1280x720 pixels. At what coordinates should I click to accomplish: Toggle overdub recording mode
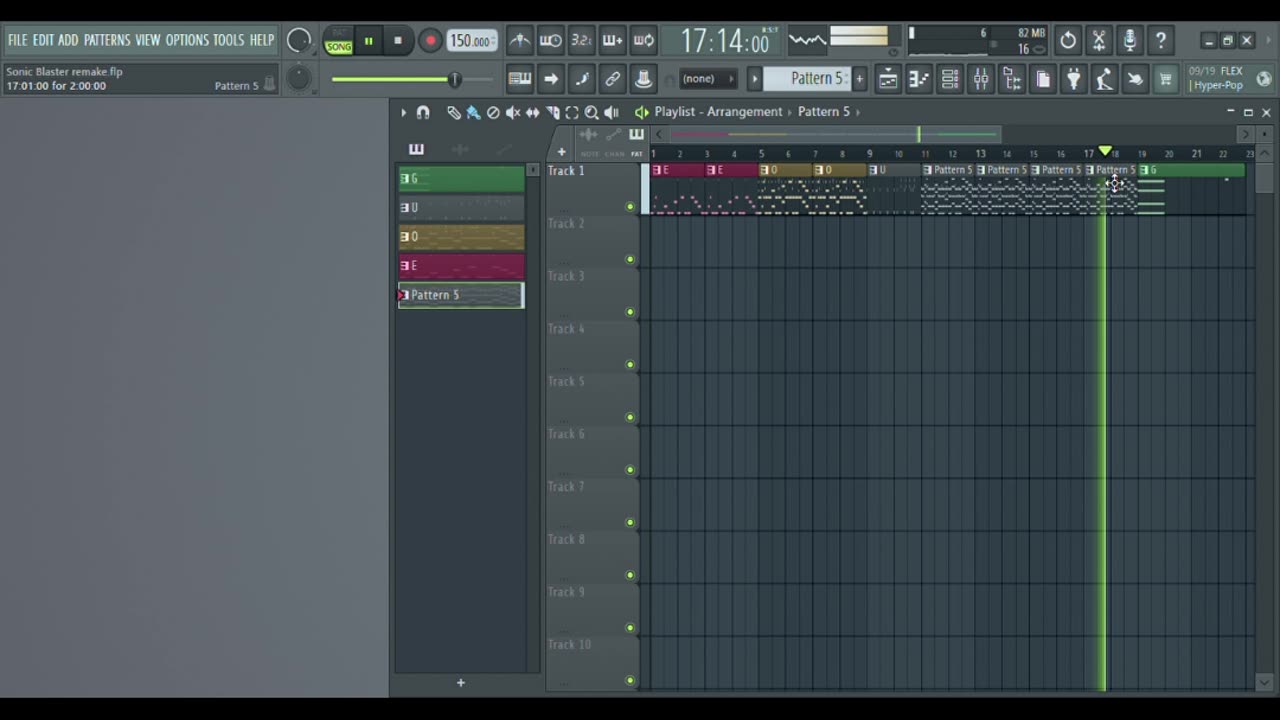[x=613, y=41]
